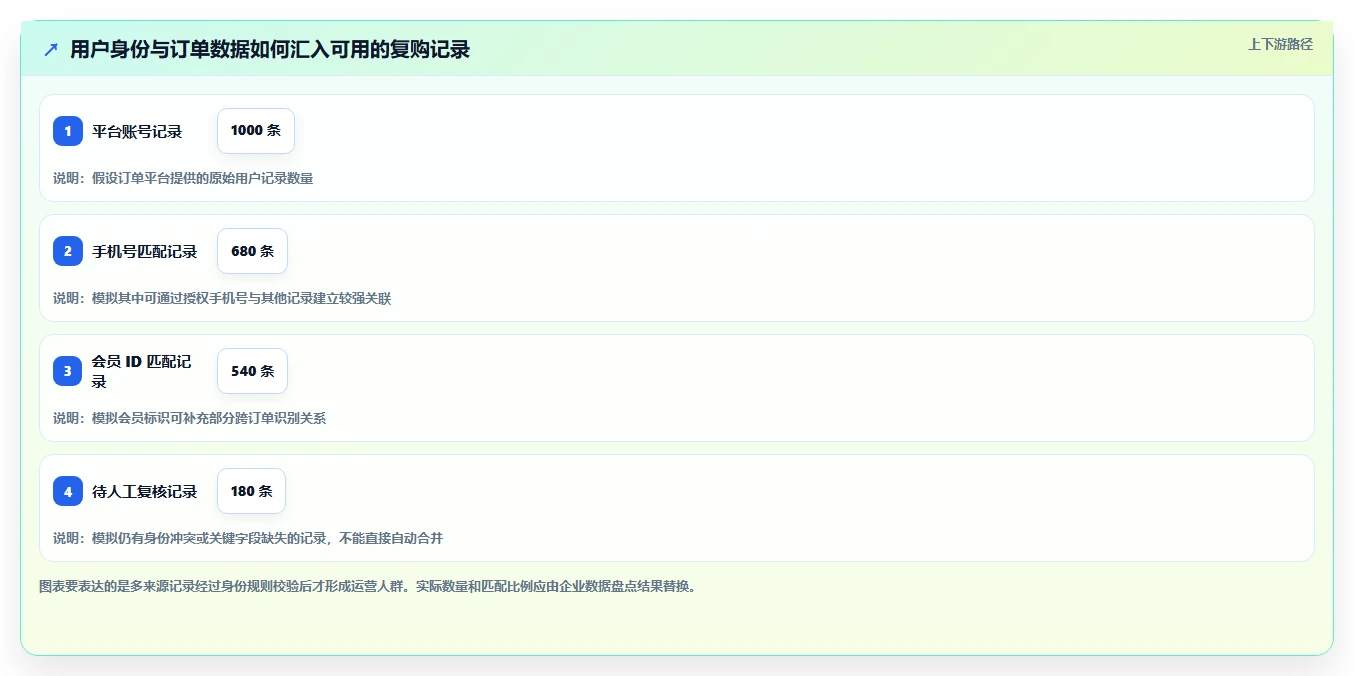
Task: Click the description about 身份冲突或关键字段缺失
Action: (248, 538)
